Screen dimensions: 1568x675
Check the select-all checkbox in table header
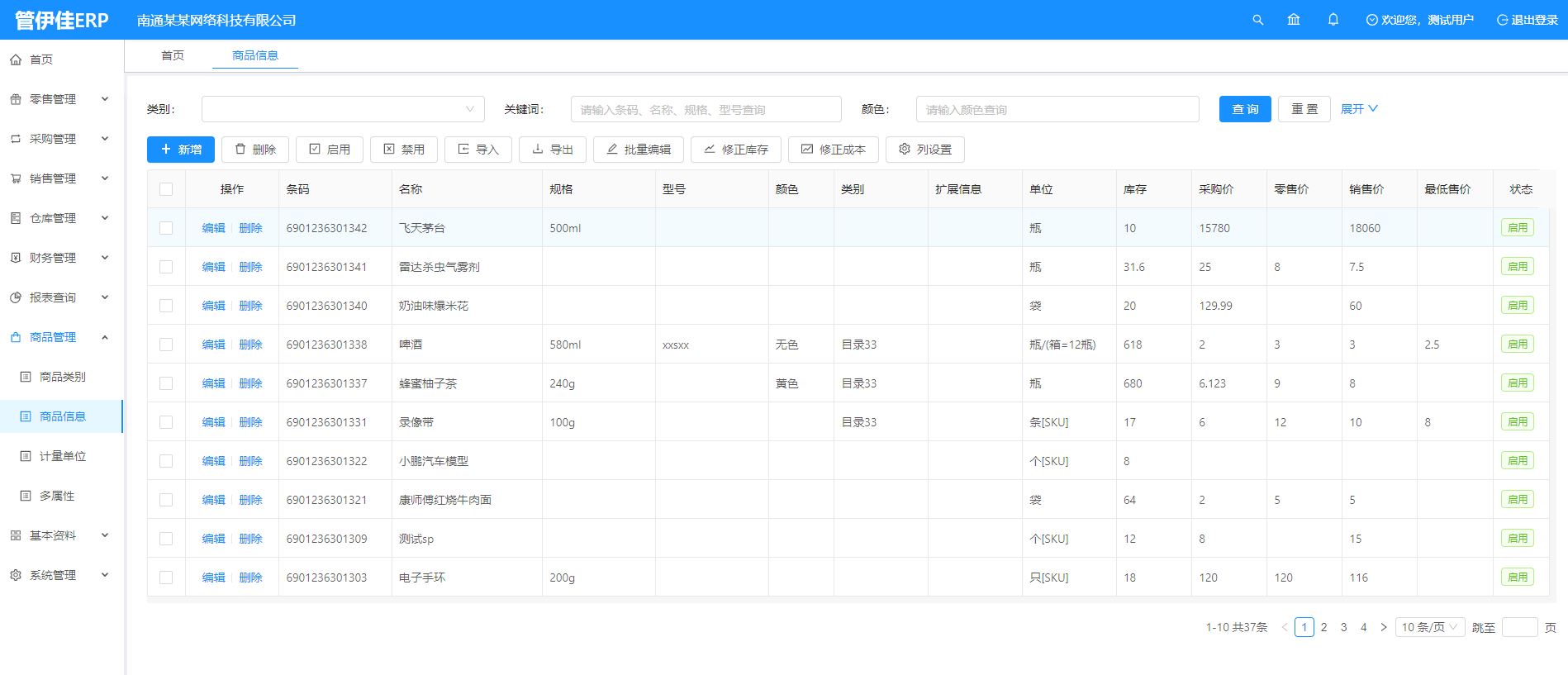coord(166,189)
